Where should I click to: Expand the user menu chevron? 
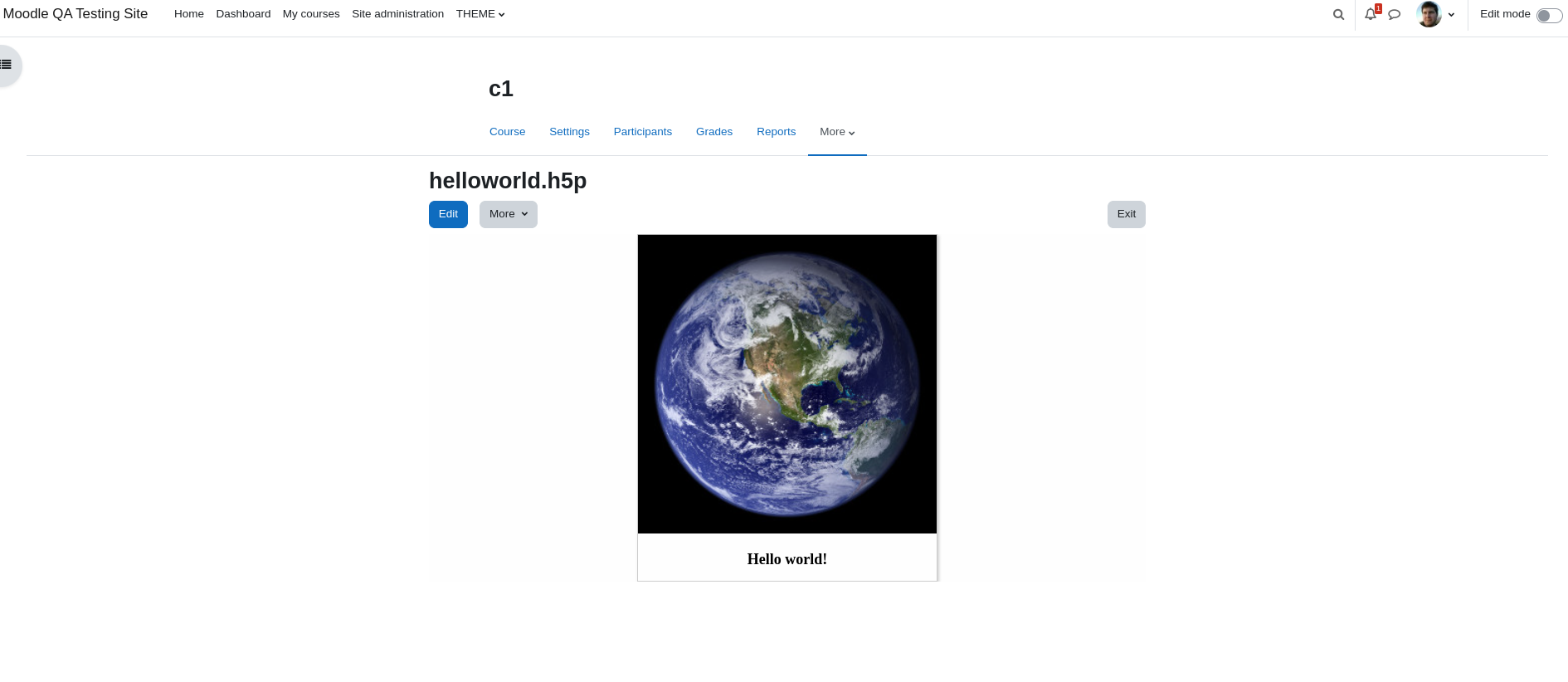pyautogui.click(x=1451, y=15)
